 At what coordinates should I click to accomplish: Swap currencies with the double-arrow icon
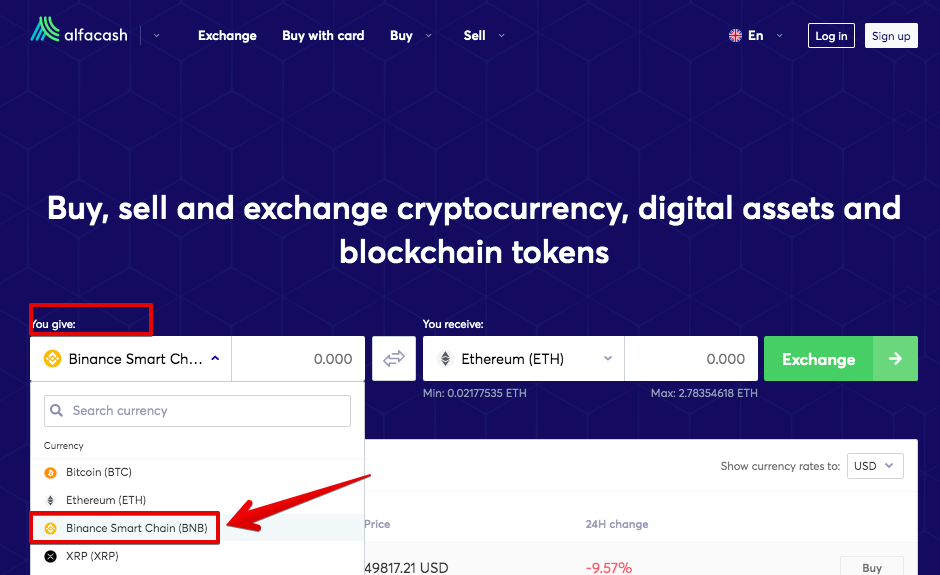pos(394,359)
